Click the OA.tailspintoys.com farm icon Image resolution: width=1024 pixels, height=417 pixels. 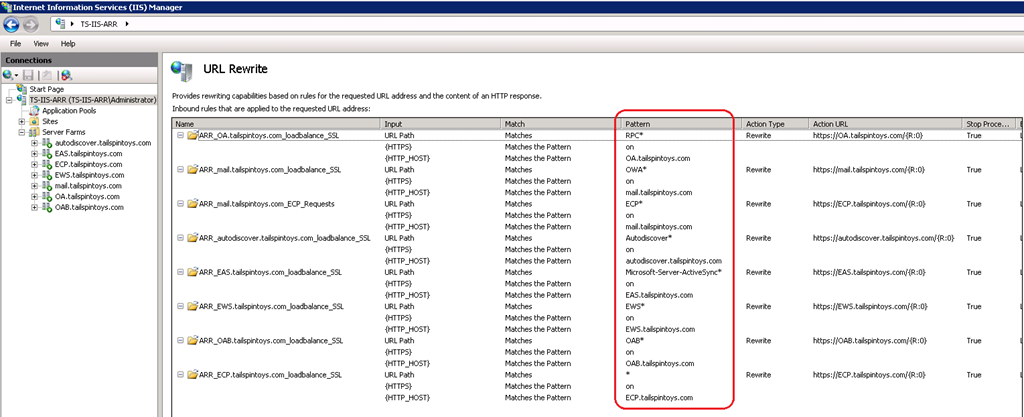[x=46, y=196]
